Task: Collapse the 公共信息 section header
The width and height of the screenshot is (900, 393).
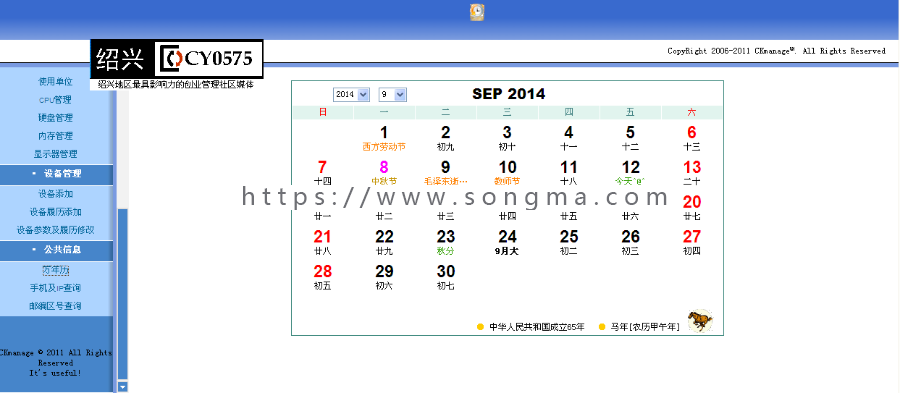Action: point(56,250)
